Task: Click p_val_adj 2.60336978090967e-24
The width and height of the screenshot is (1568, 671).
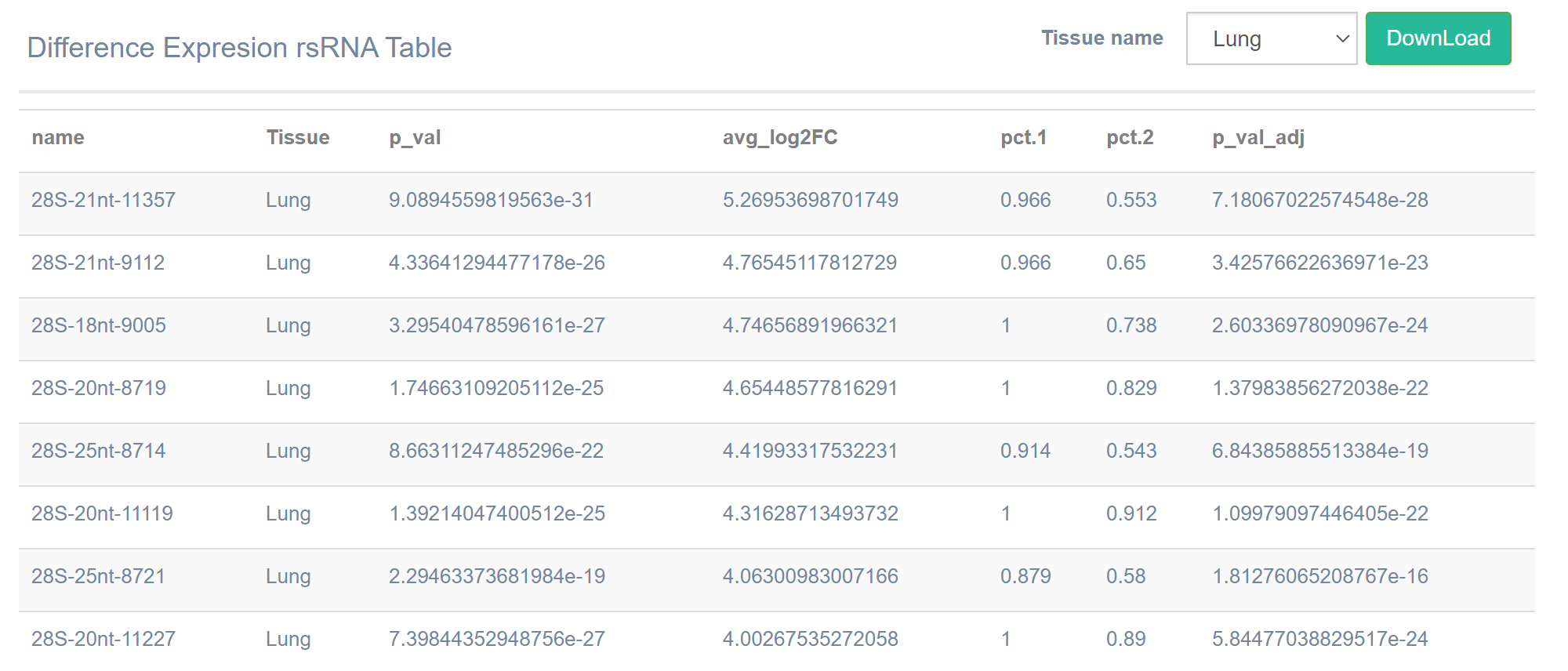Action: pyautogui.click(x=1320, y=325)
